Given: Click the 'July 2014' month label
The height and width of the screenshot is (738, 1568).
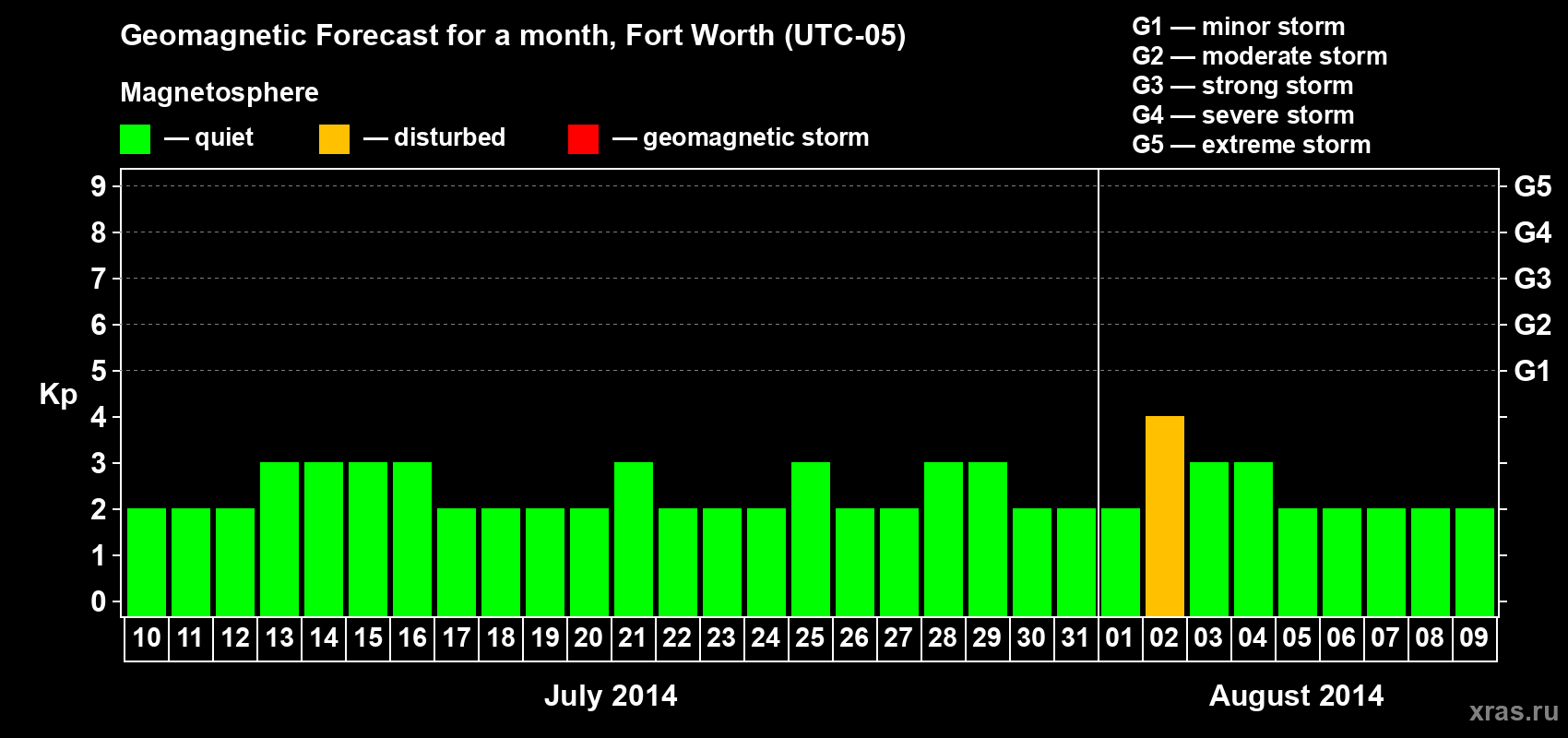Looking at the screenshot, I should click(611, 696).
